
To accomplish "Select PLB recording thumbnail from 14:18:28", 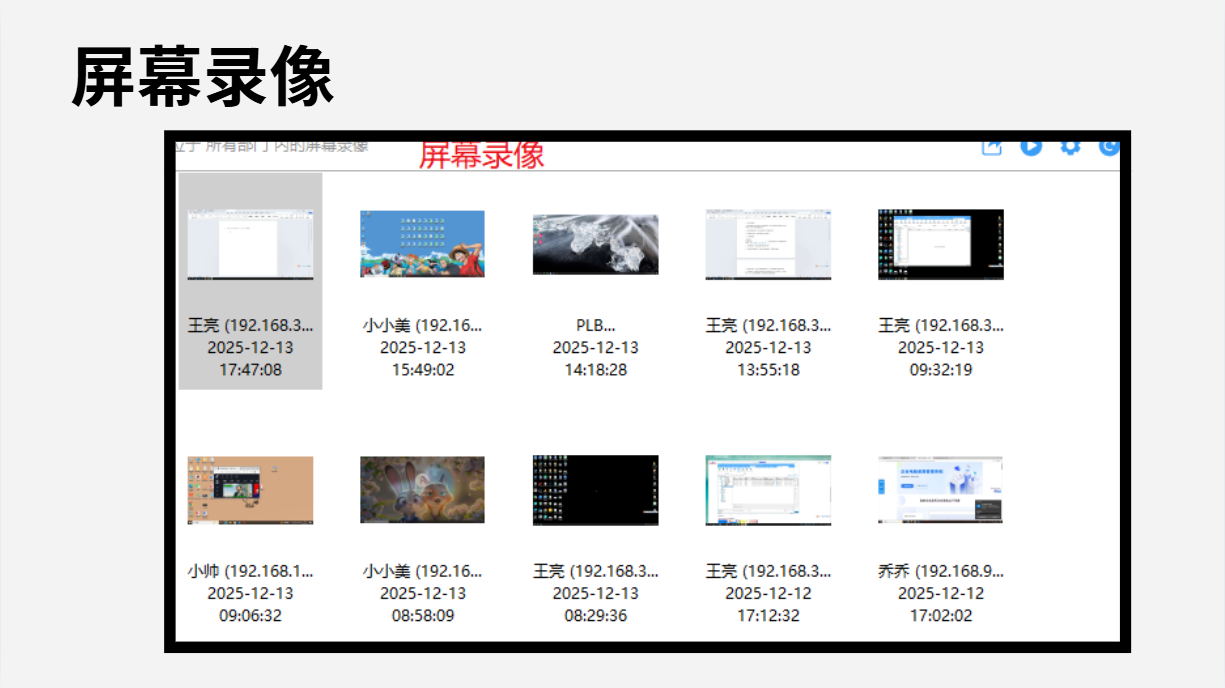I will [x=595, y=244].
